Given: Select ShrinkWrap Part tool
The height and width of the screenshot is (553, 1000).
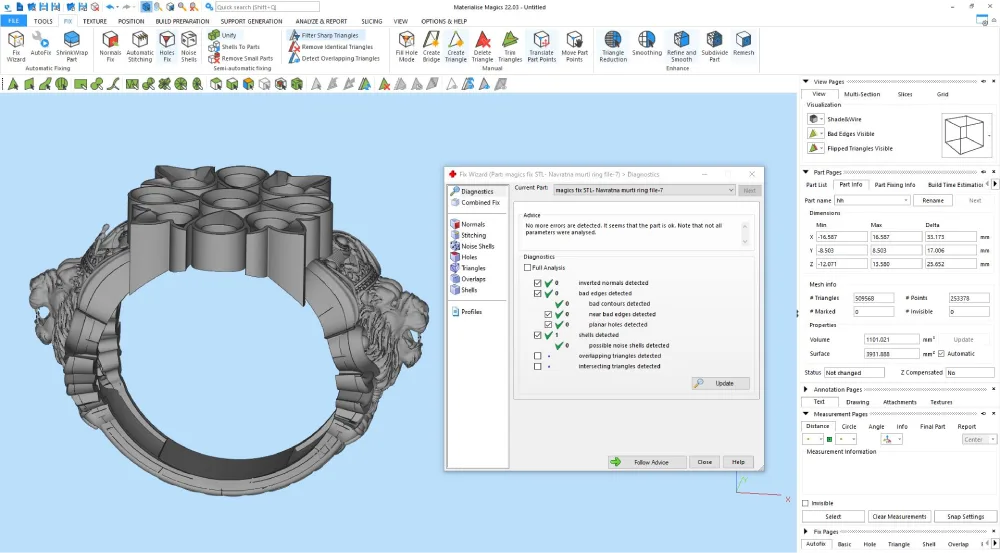Looking at the screenshot, I should (x=72, y=47).
